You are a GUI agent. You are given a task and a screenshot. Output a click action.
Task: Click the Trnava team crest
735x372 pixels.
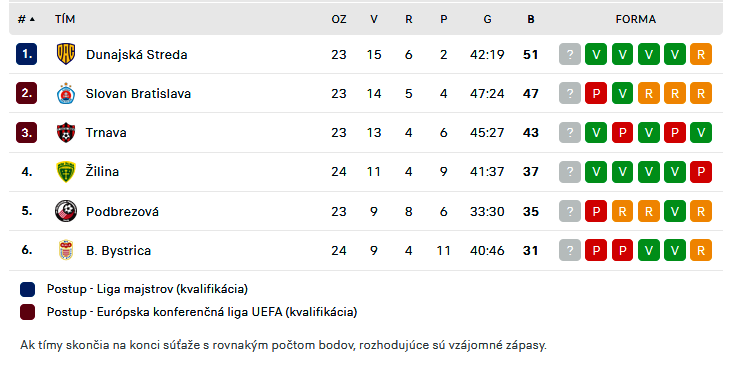tap(66, 133)
